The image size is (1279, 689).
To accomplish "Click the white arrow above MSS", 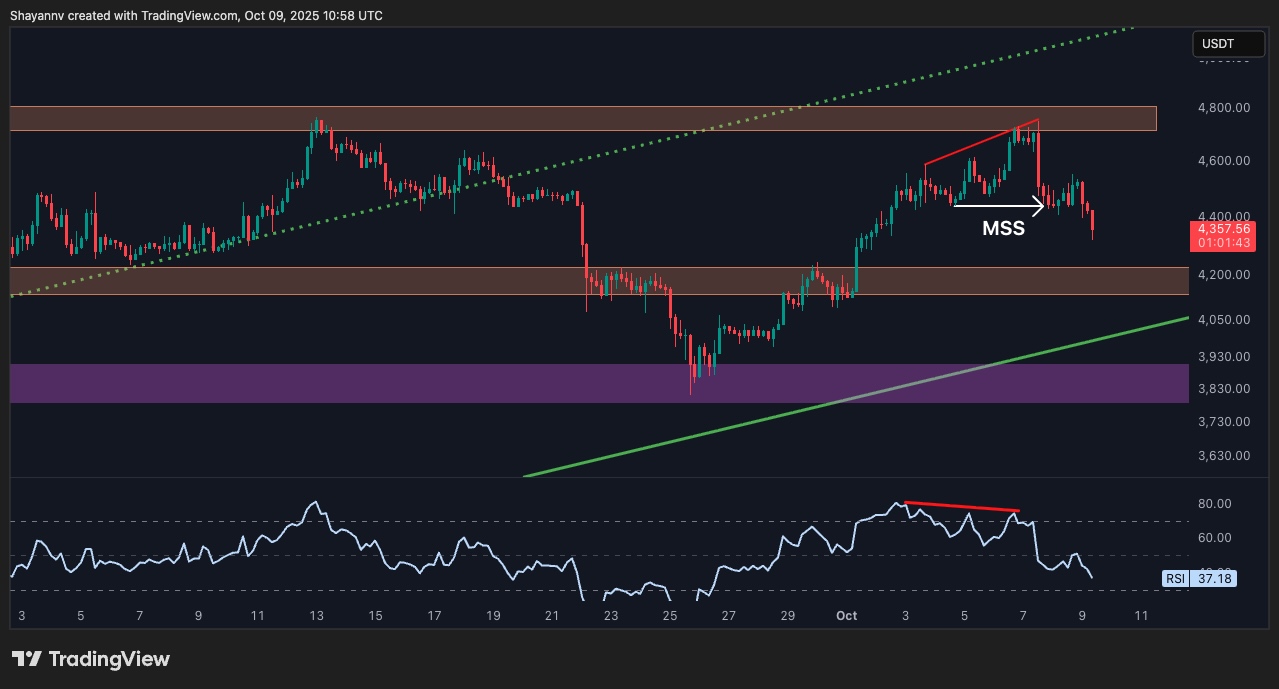I will (x=998, y=206).
